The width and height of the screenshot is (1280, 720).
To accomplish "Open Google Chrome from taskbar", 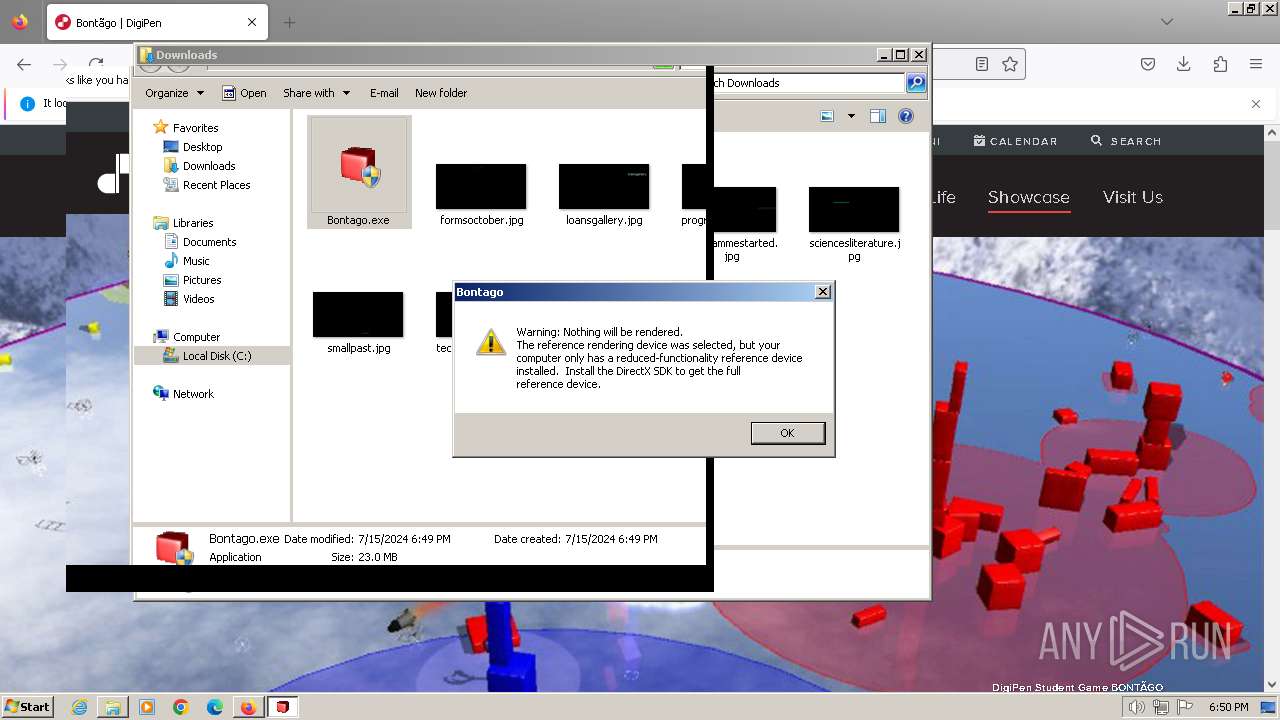I will pos(180,707).
